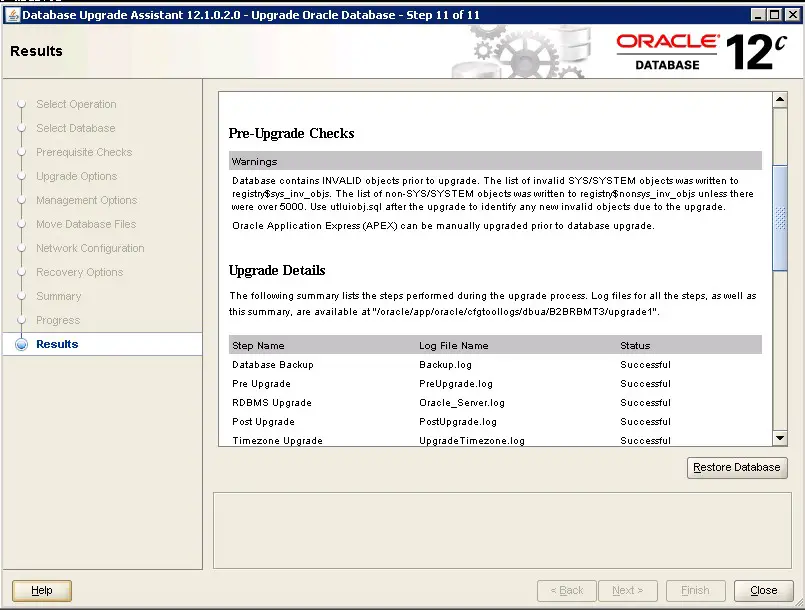
Task: Click Successful status for Timezone Upgrade
Action: click(645, 441)
